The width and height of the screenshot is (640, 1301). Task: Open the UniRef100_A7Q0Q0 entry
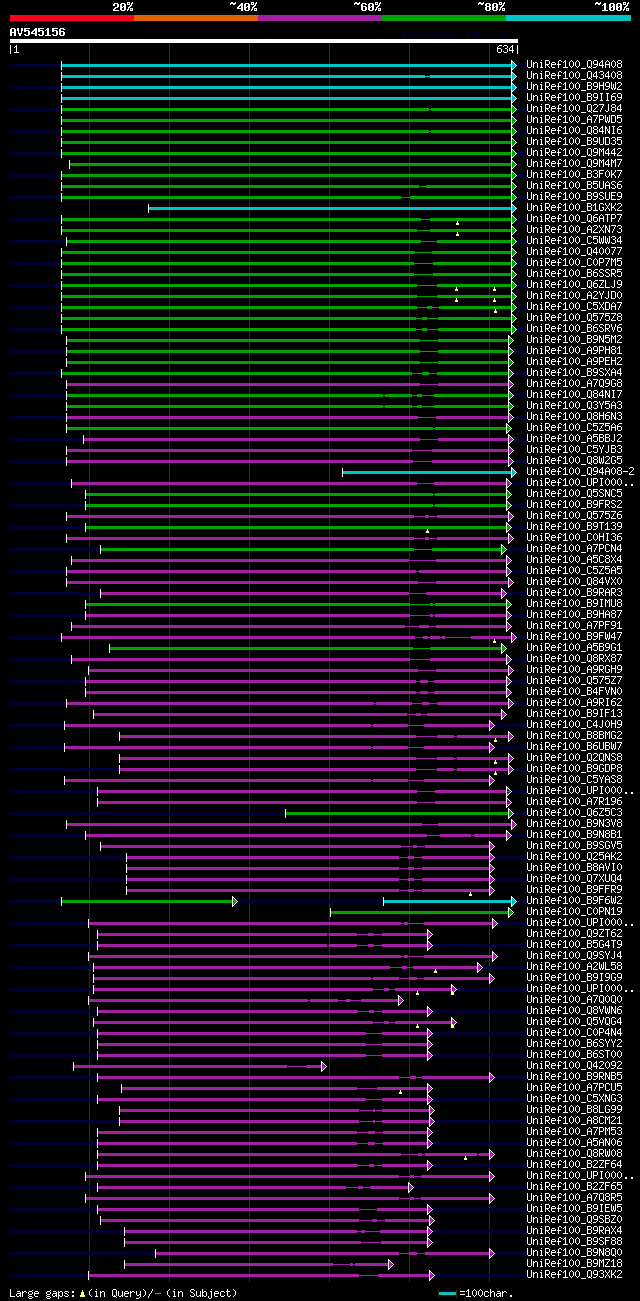coord(574,999)
